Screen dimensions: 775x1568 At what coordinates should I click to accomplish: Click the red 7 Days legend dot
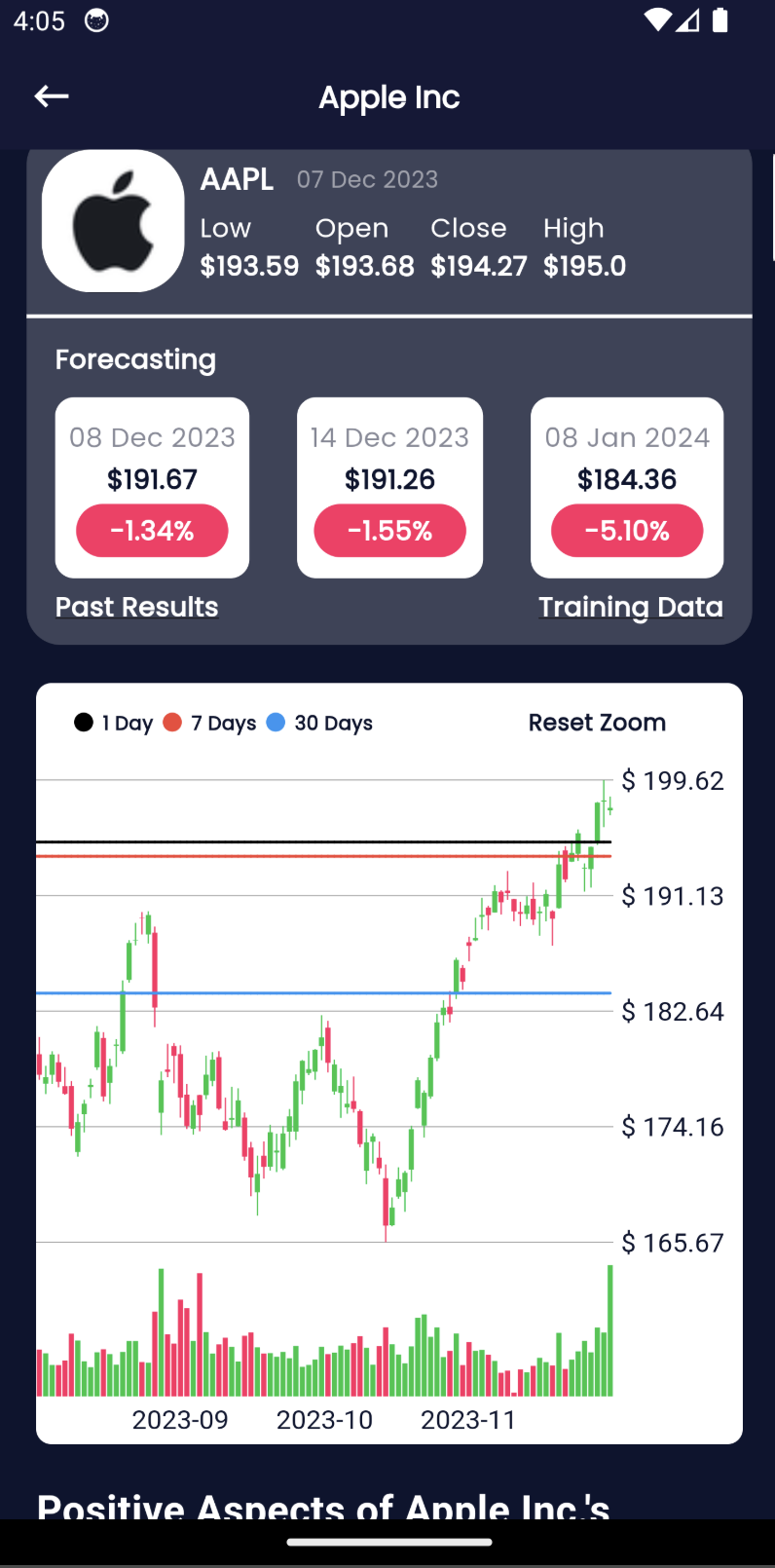172,722
